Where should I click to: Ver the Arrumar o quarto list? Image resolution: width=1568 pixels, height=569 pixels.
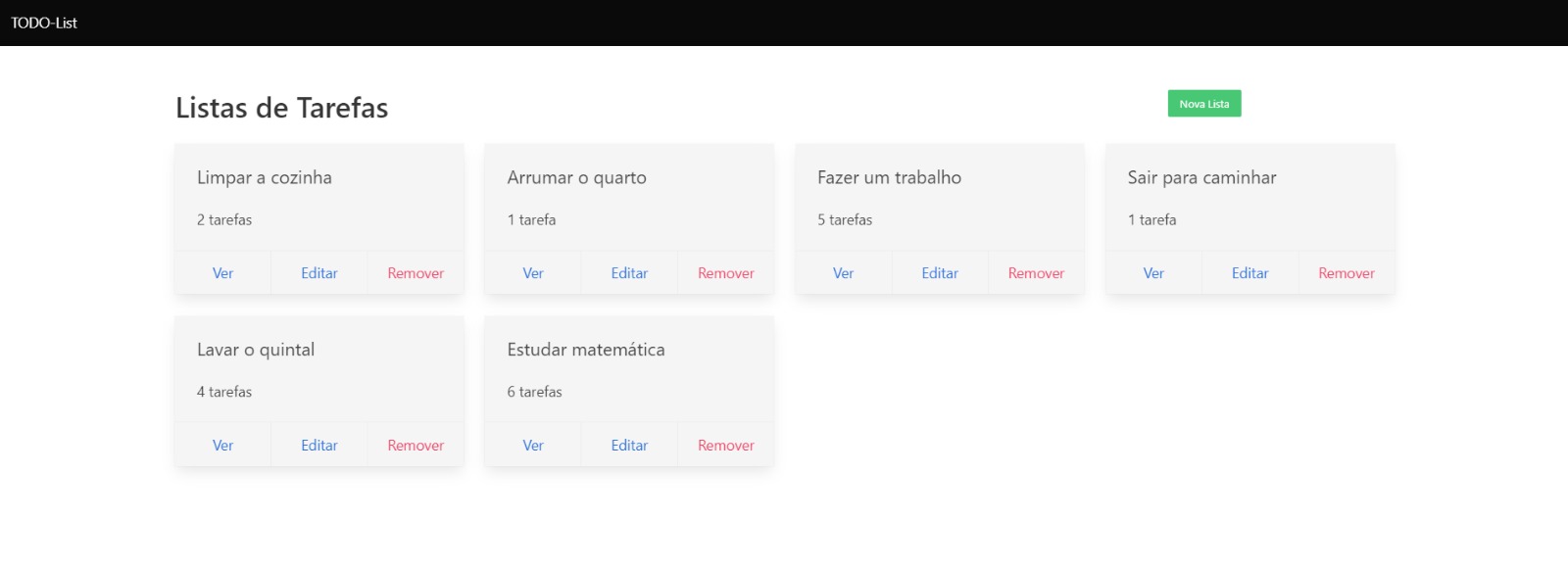tap(533, 272)
